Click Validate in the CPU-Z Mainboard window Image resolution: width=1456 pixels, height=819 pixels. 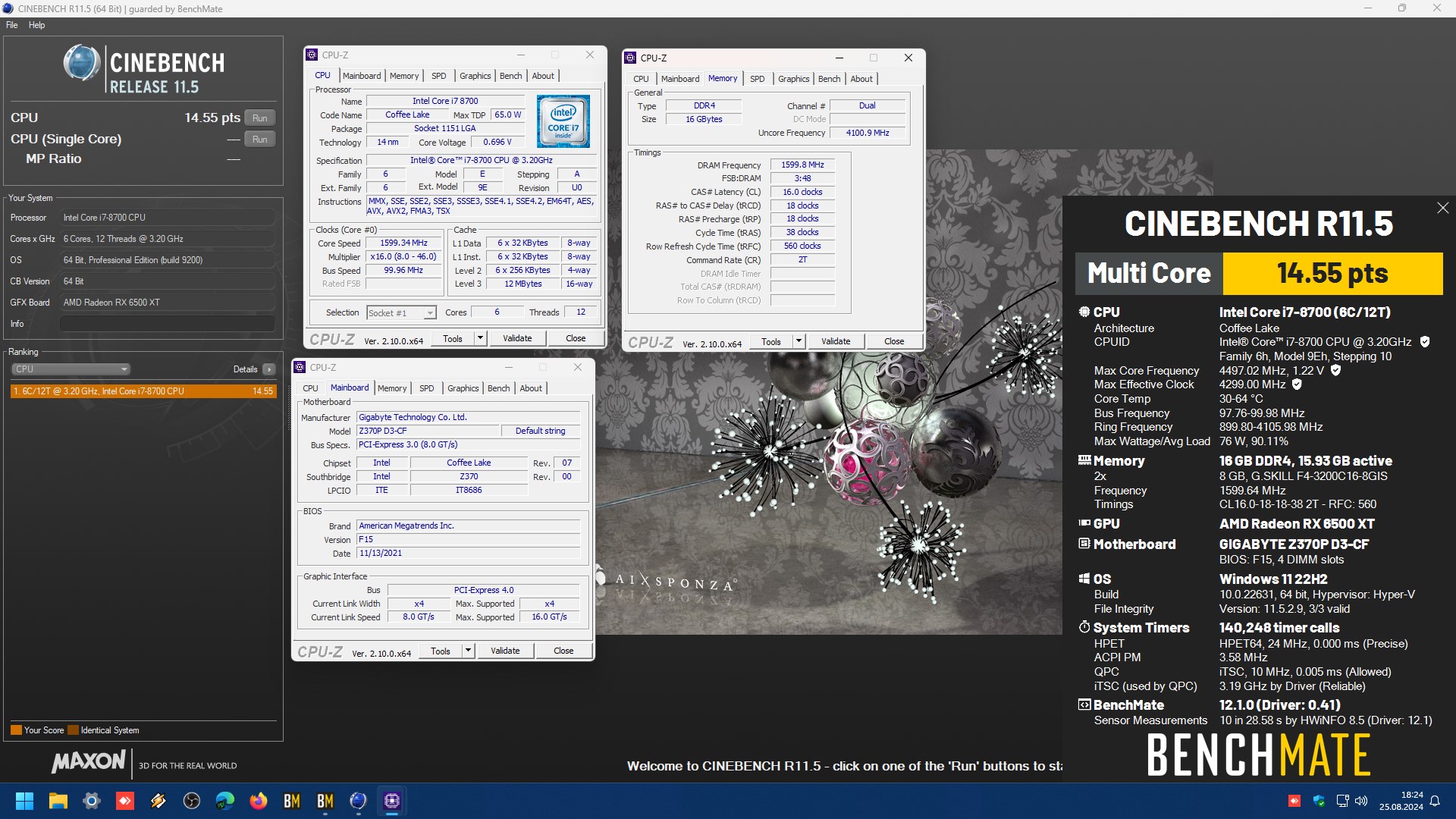505,651
